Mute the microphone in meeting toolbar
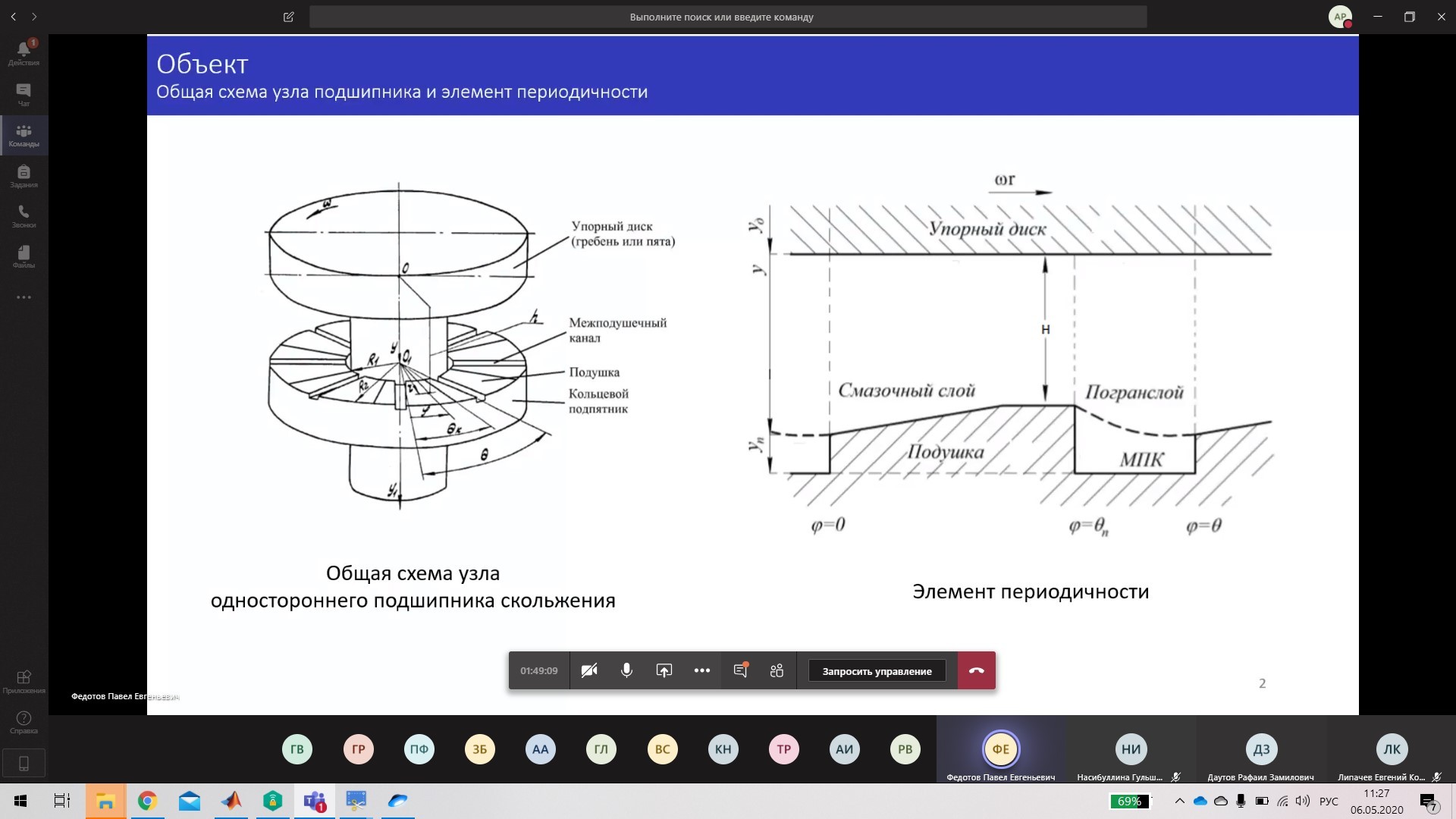Screen dimensions: 1456x819 coord(626,670)
